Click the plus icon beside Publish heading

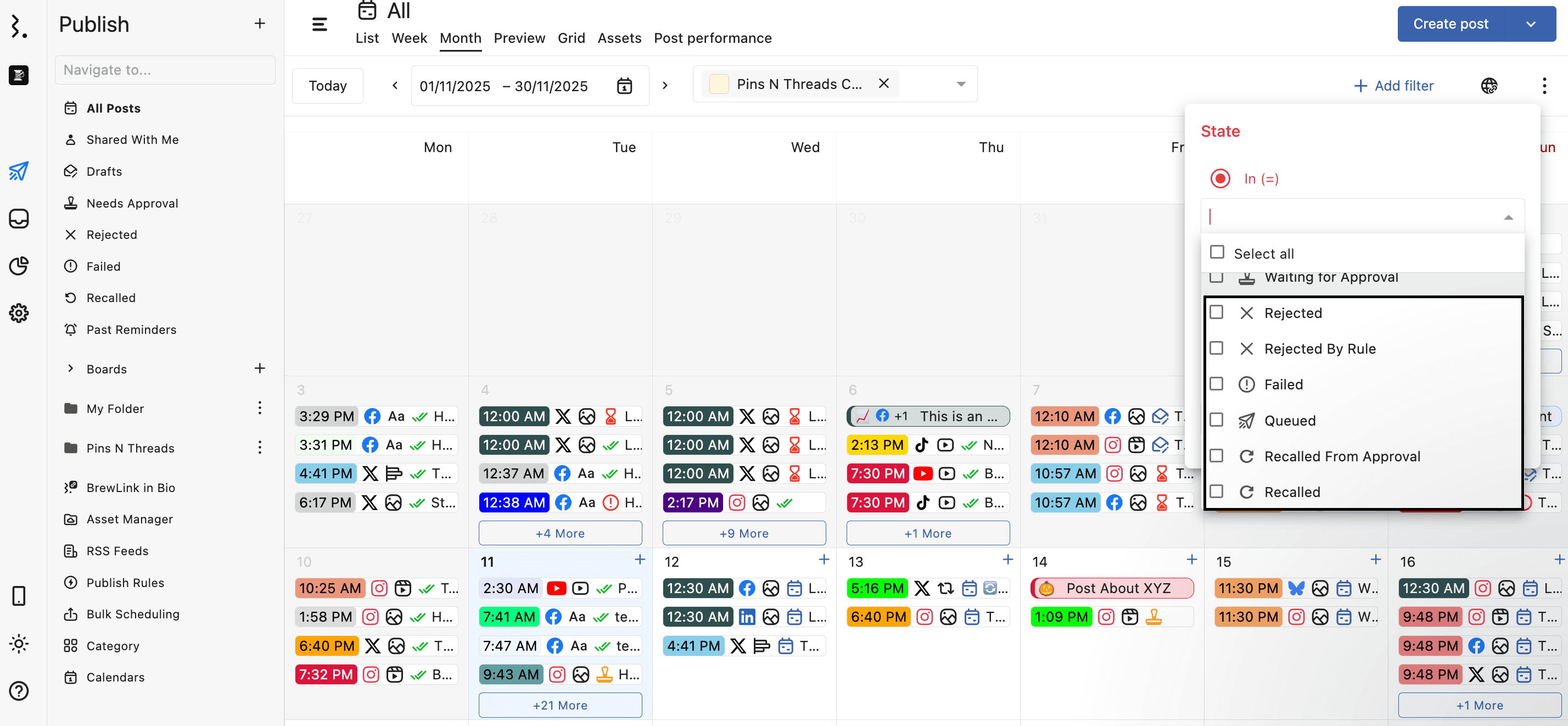tap(259, 24)
